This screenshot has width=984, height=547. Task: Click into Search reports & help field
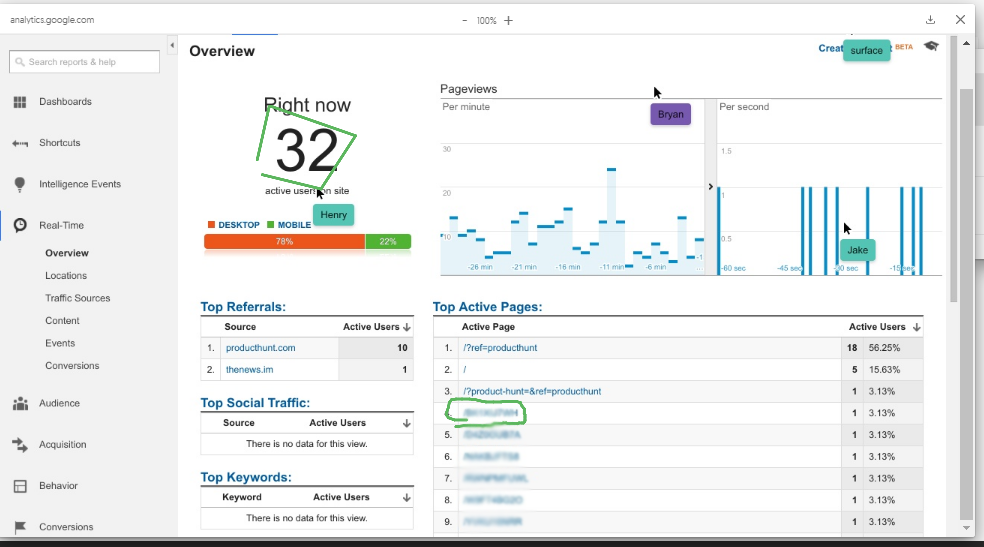84,62
